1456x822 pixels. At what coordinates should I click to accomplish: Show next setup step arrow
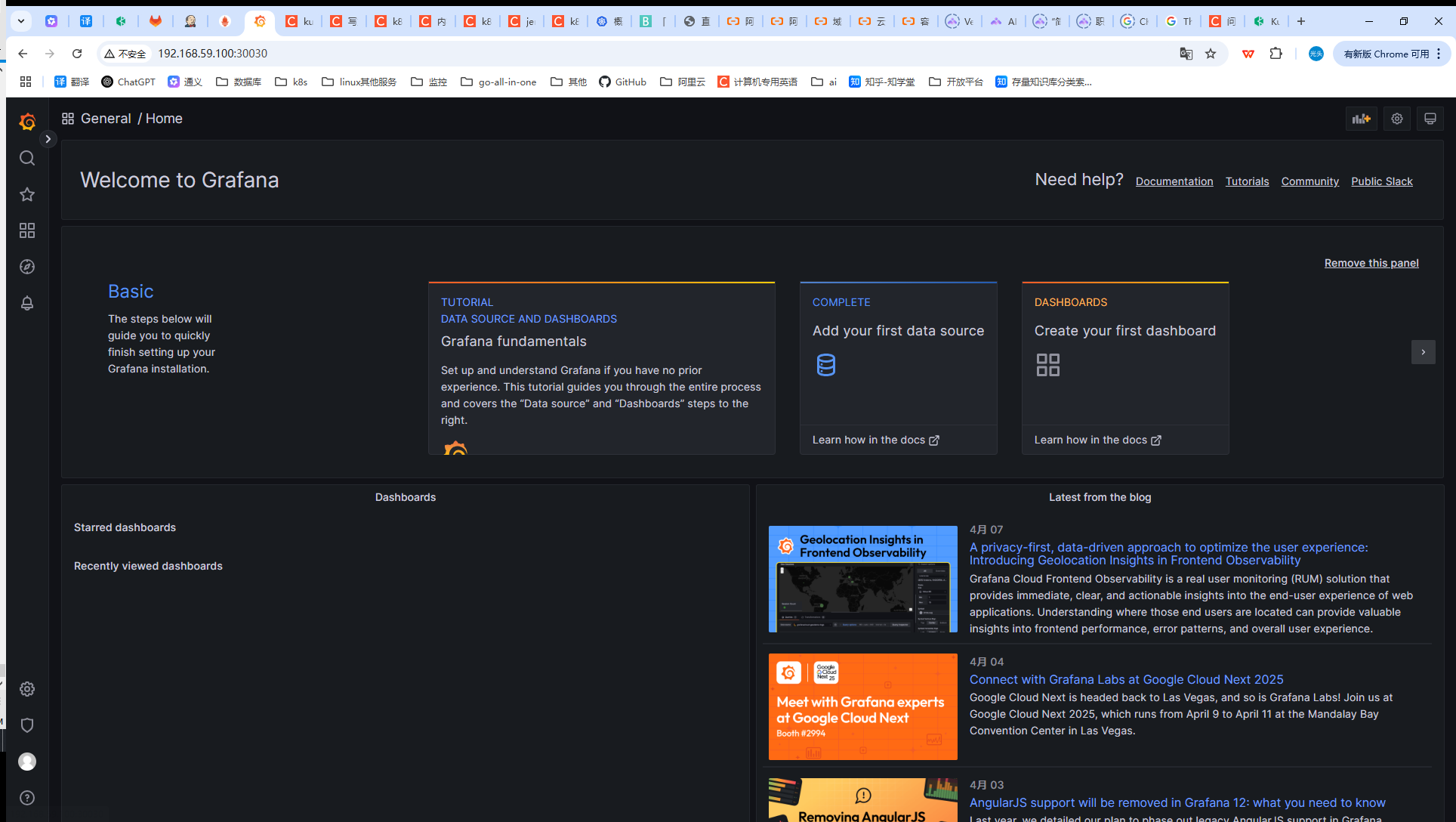coord(1423,352)
